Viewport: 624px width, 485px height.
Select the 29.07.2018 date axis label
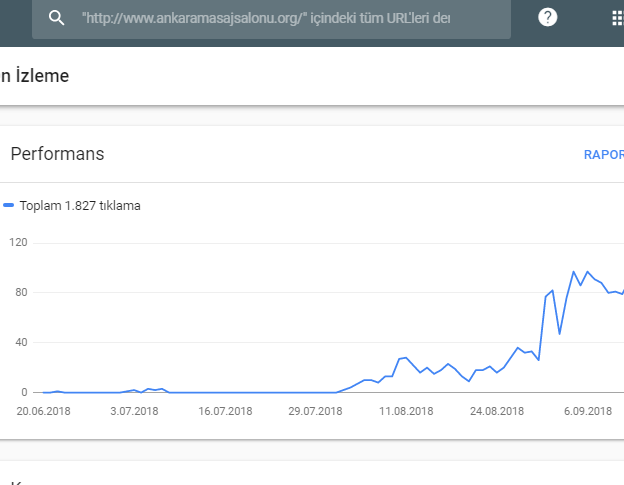[x=315, y=411]
